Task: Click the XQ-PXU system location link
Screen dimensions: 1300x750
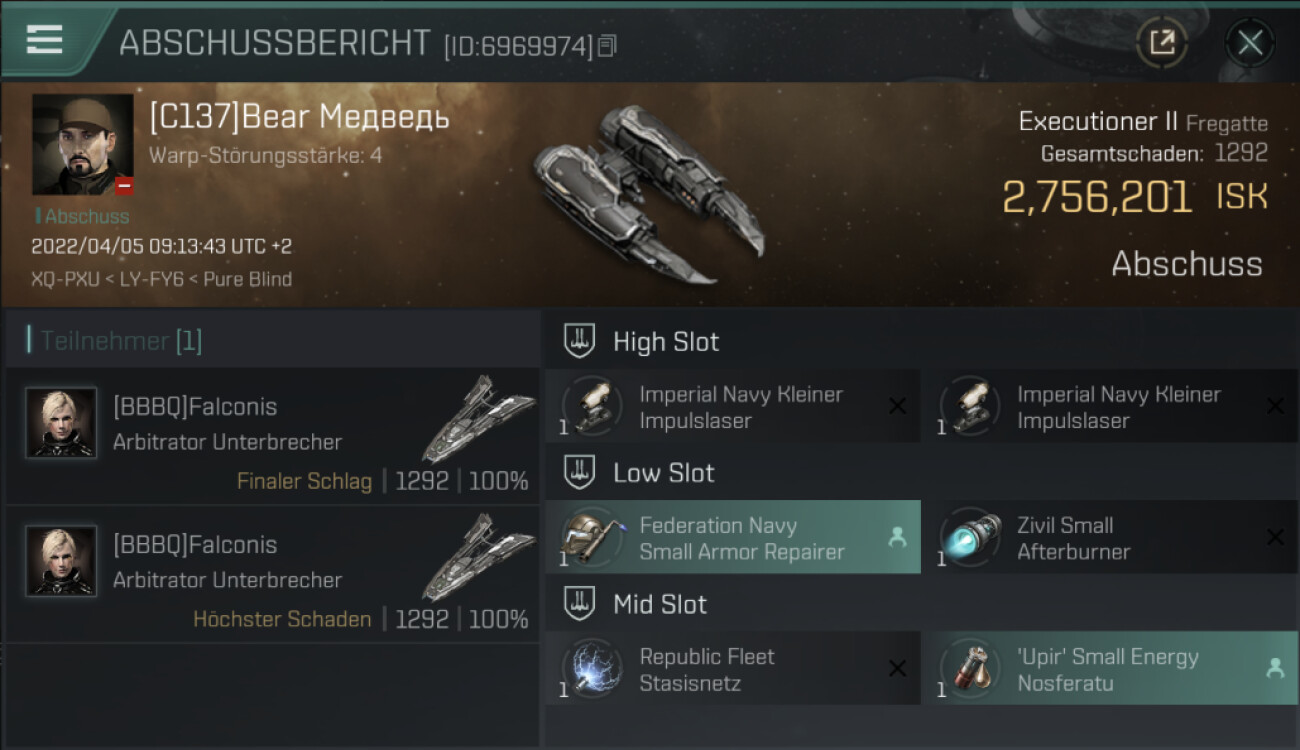Action: pyautogui.click(x=65, y=279)
